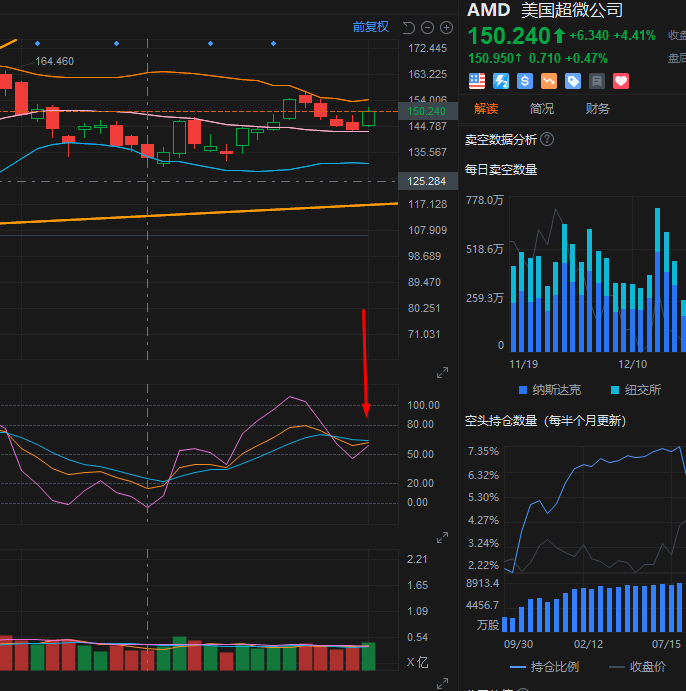
Task: Zoom out the chart with minus icon
Action: click(427, 28)
